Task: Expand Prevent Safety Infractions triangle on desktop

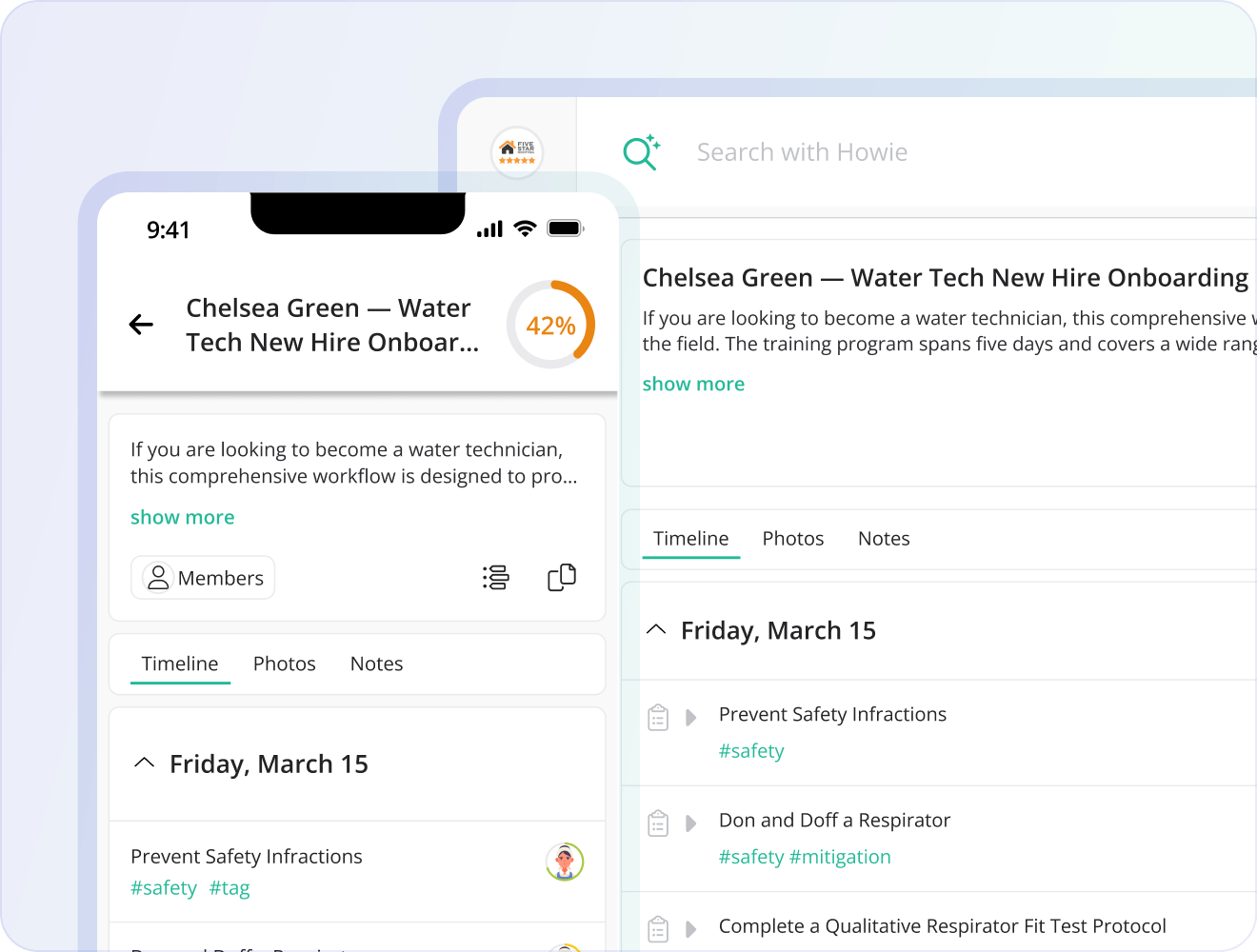Action: (691, 717)
